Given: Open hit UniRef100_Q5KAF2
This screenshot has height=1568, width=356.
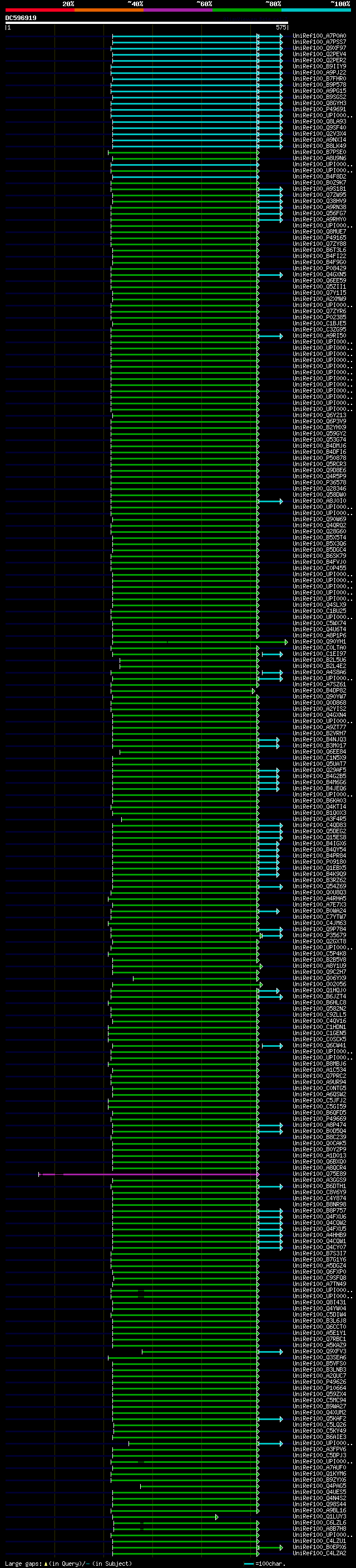Looking at the screenshot, I should click(x=319, y=1418).
